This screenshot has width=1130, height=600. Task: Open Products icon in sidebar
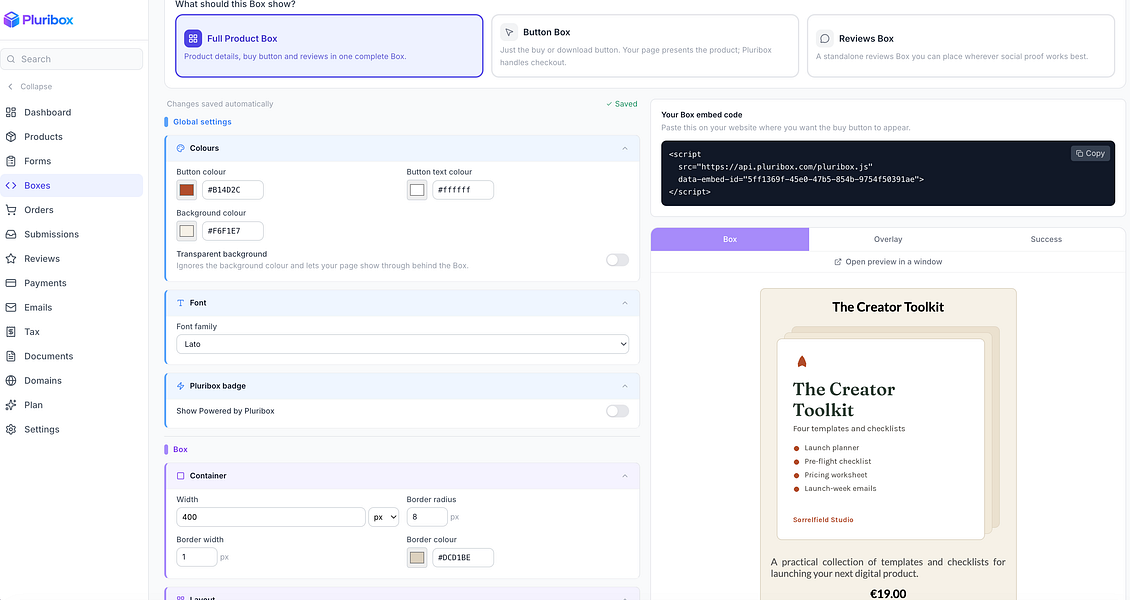11,137
